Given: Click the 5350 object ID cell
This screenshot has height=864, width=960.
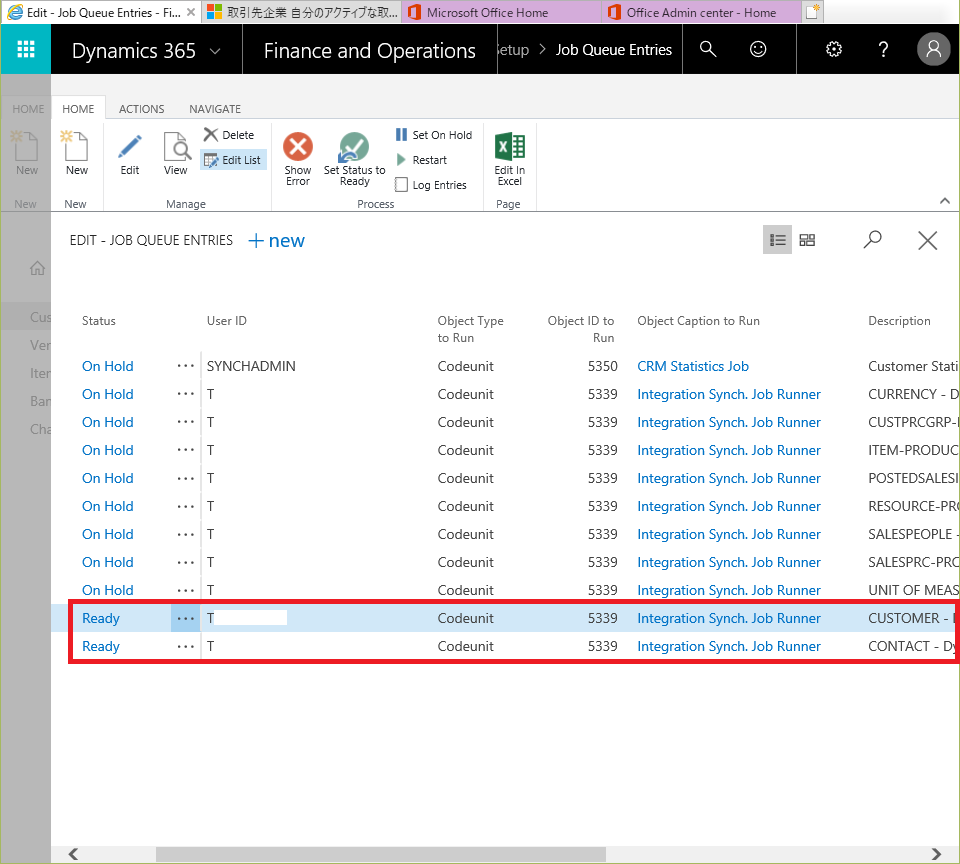Looking at the screenshot, I should [x=602, y=366].
